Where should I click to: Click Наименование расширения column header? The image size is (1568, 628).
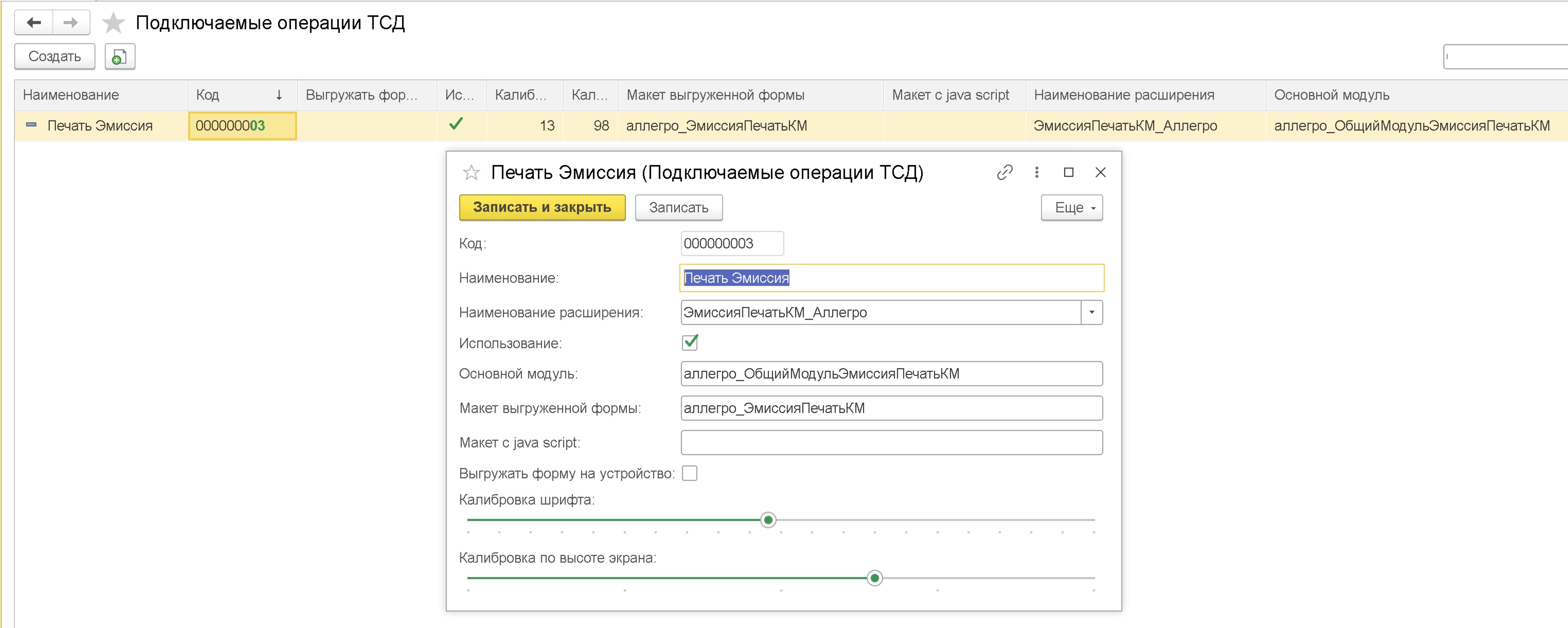(1146, 95)
